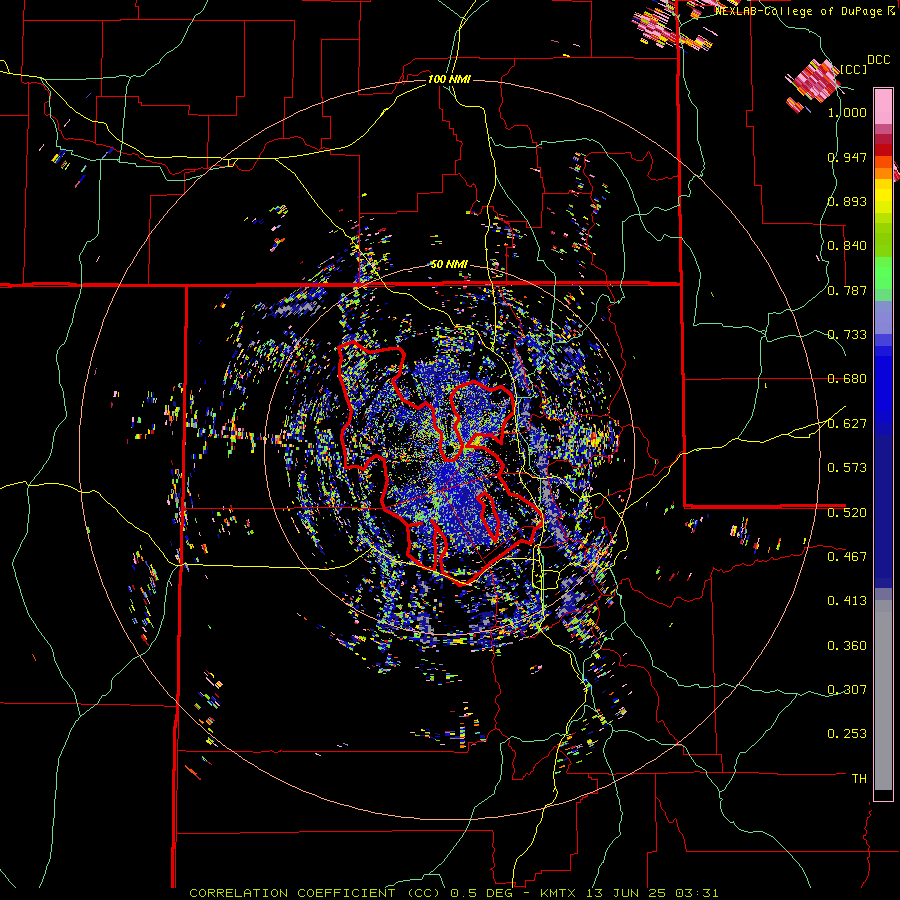Select the 0.680 scale value
This screenshot has width=900, height=900.
(847, 379)
